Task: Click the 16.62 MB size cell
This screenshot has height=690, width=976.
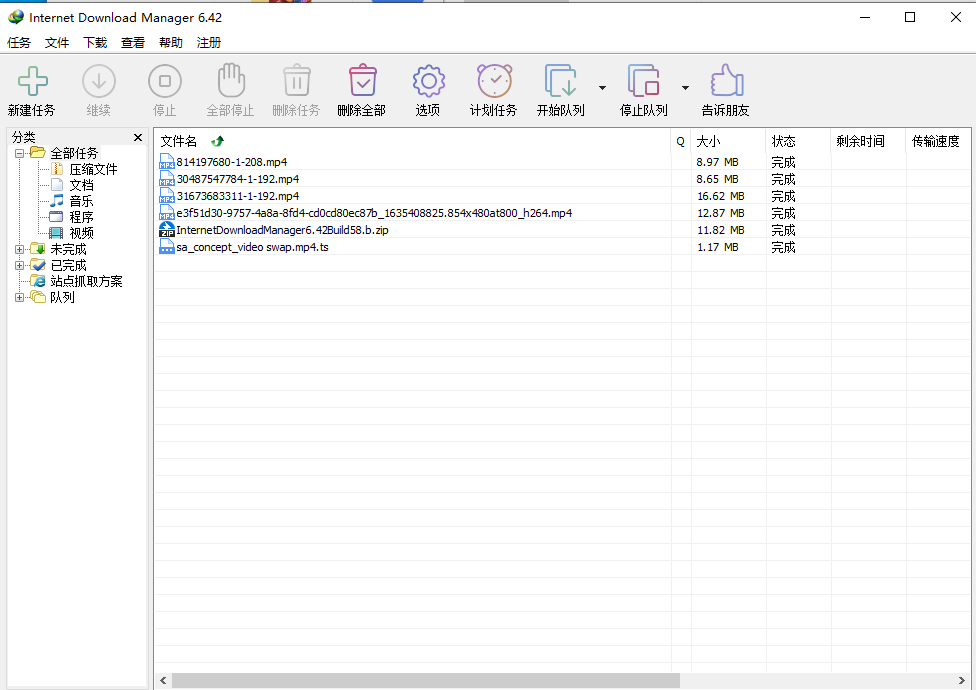Action: (x=721, y=196)
